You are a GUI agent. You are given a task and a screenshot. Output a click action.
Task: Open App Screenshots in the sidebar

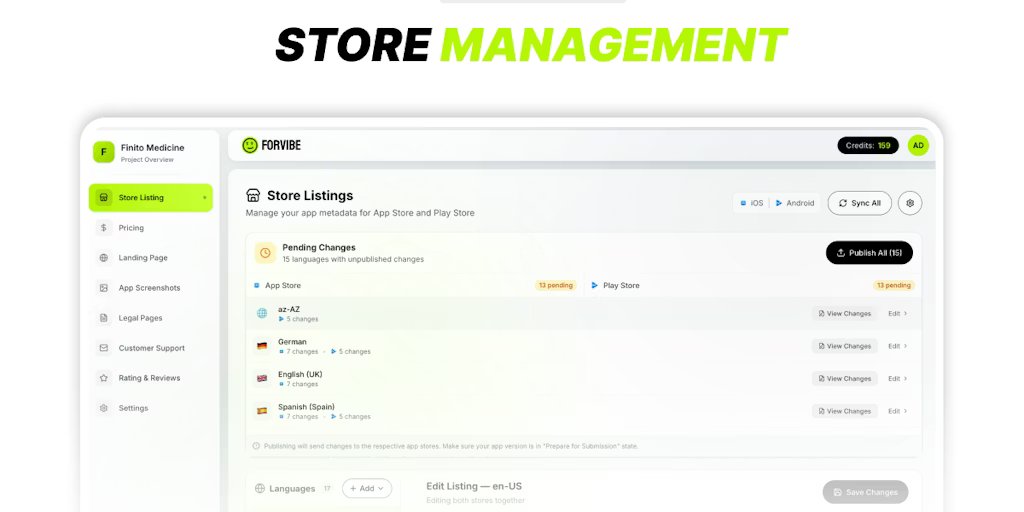[x=149, y=288]
